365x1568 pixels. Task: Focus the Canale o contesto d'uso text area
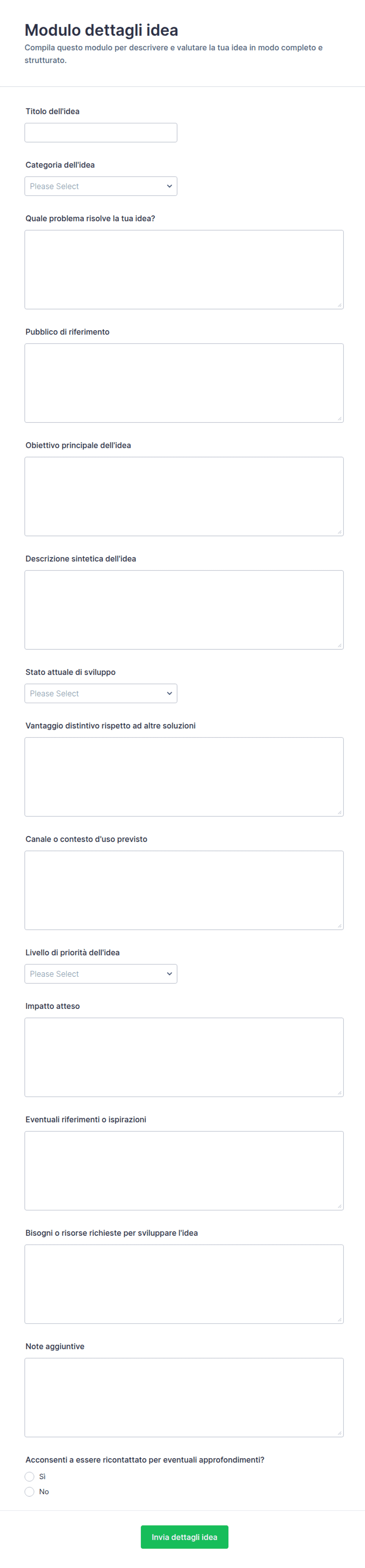184,890
